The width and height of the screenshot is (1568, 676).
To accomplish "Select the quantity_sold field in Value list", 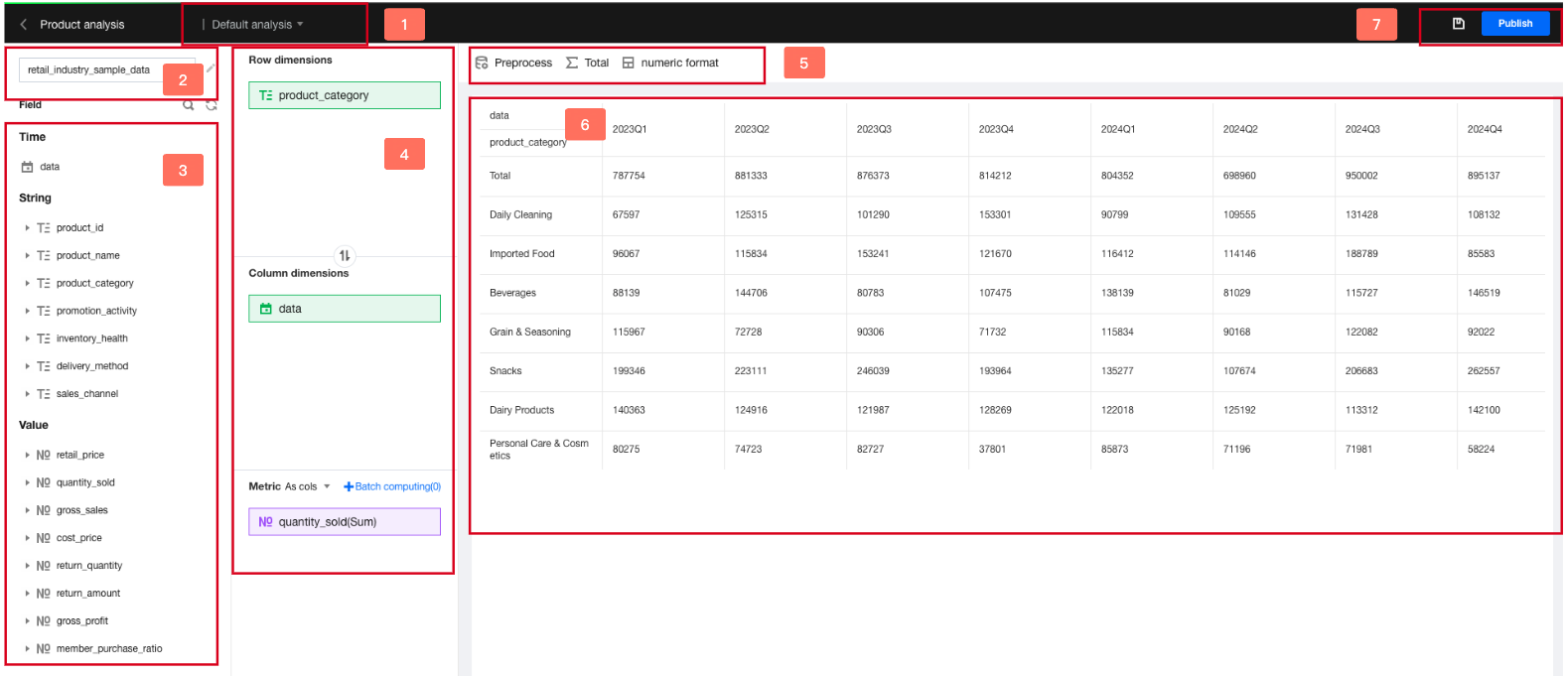I will (85, 482).
